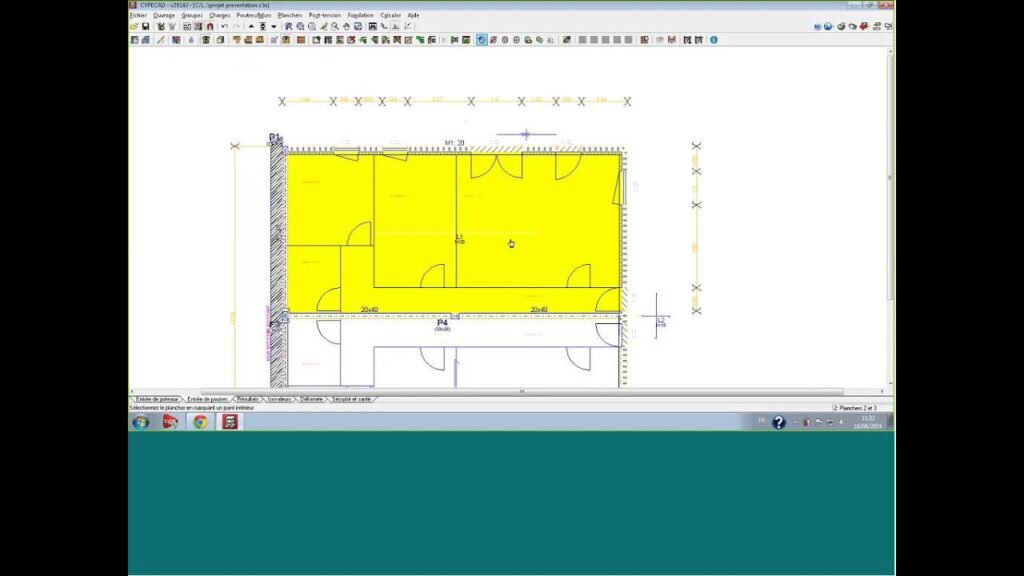Click the go up one floor arrow

coord(251,27)
